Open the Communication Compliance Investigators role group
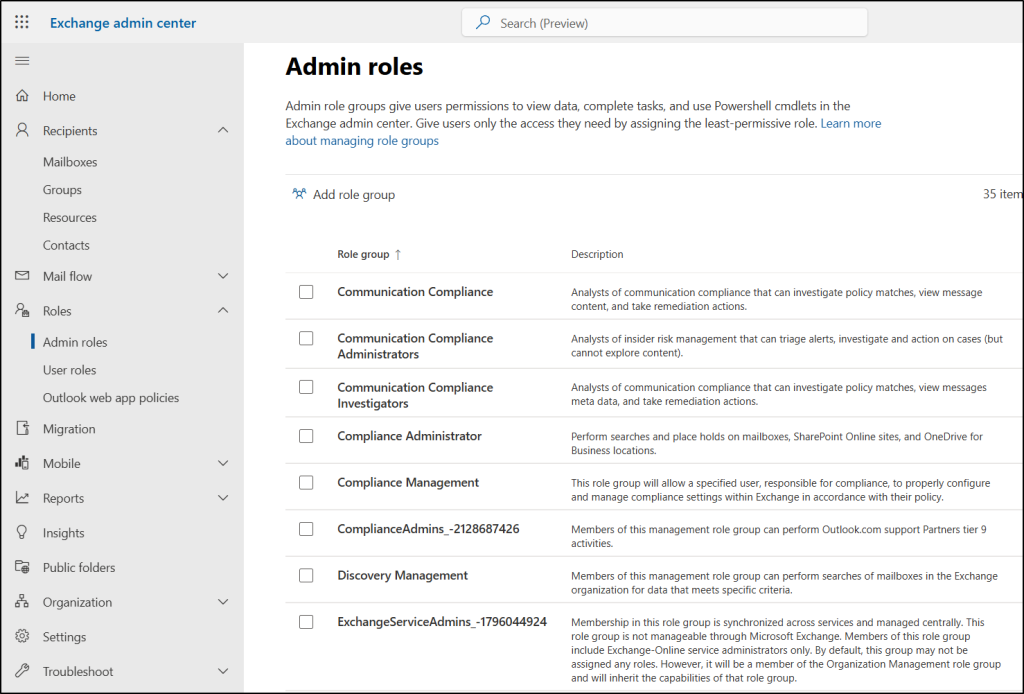Screen dimensions: 1024x694 click(x=415, y=395)
